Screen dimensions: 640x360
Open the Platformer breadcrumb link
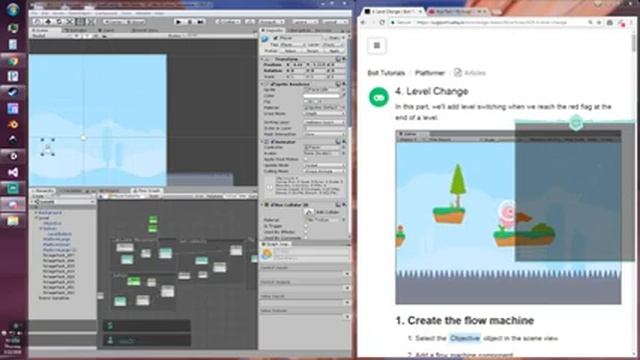[430, 73]
